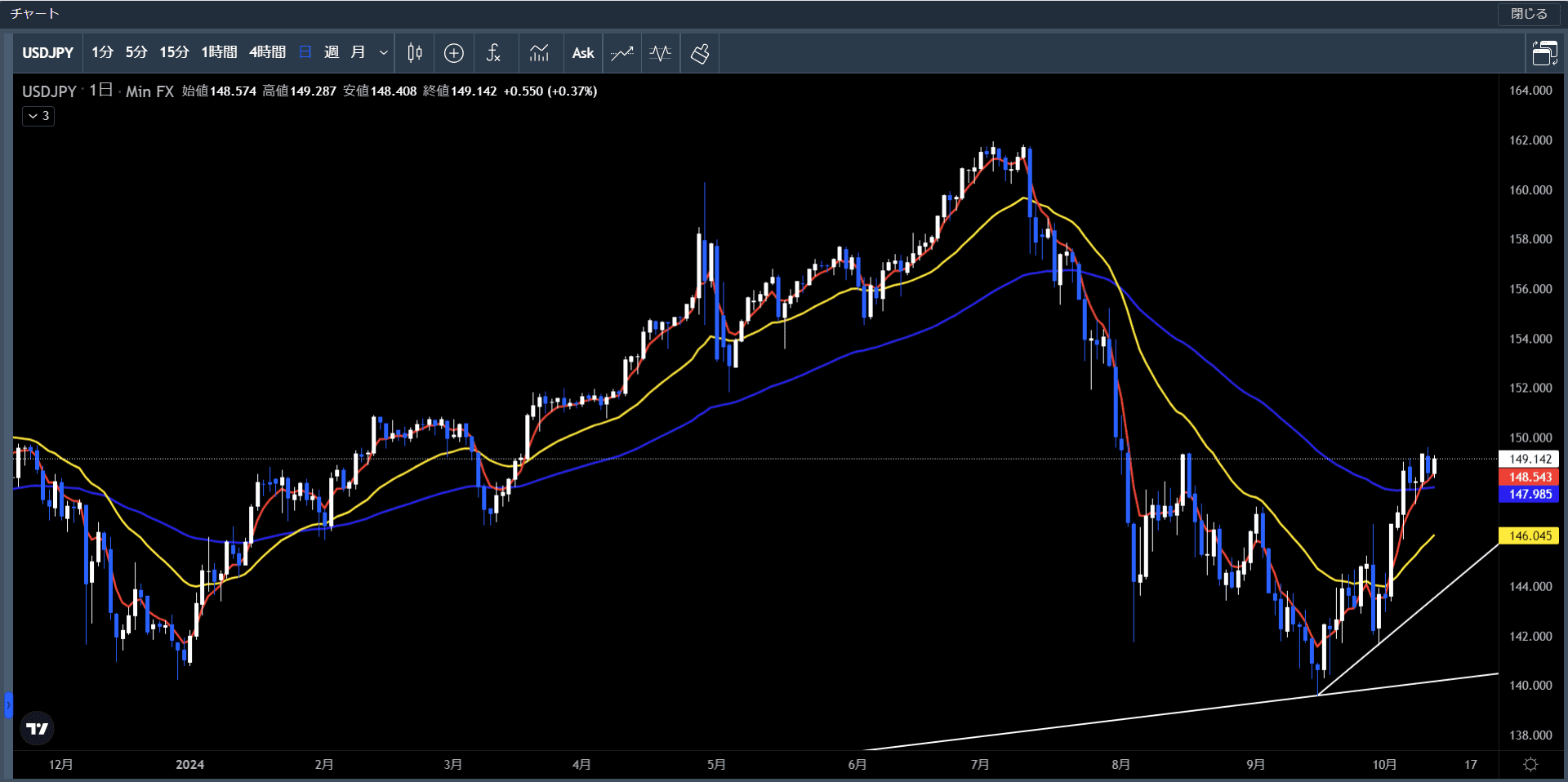Expand the timeframe dropdown chevron
Viewport: 1568px width, 782px height.
pyautogui.click(x=383, y=53)
